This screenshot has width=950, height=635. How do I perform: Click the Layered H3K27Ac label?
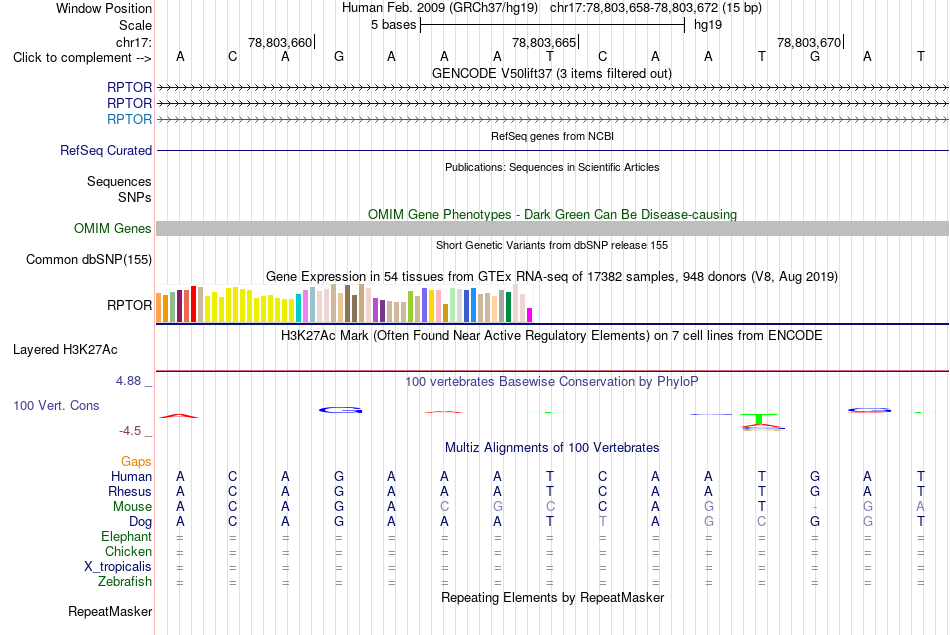(x=65, y=350)
